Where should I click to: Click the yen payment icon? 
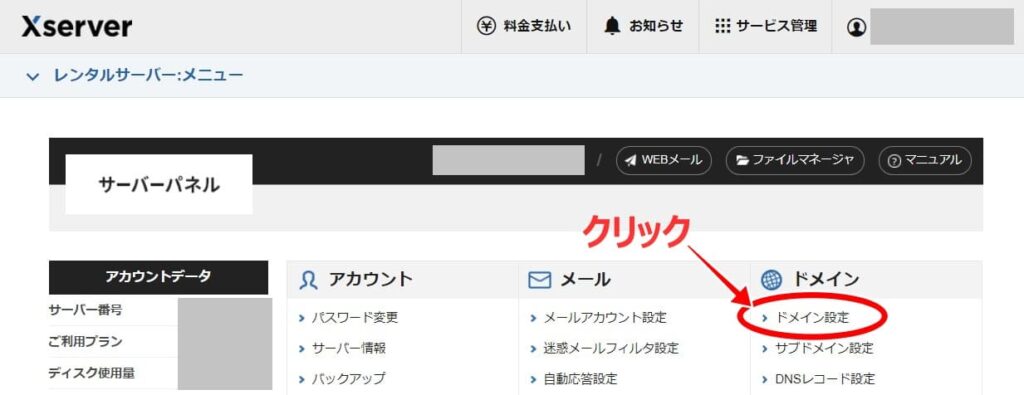[x=486, y=26]
